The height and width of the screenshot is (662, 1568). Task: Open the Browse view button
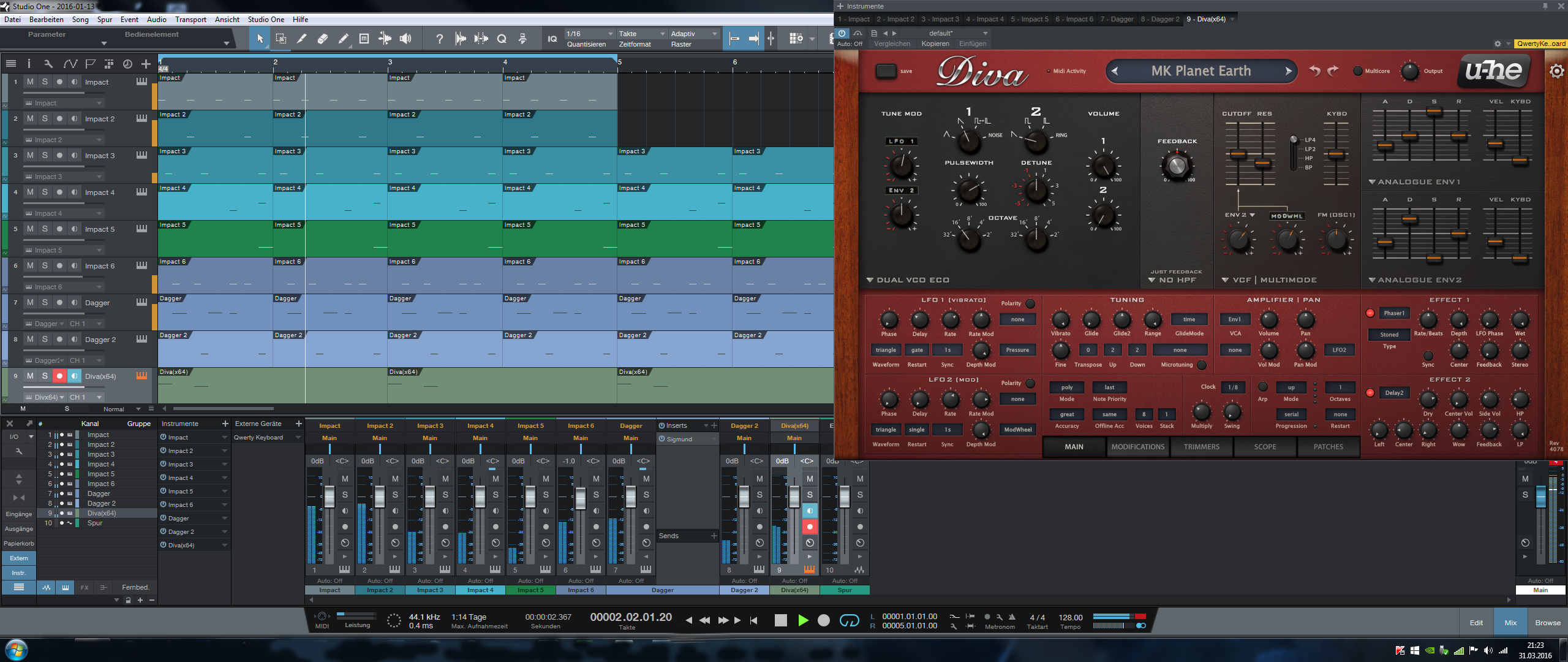coord(1547,623)
